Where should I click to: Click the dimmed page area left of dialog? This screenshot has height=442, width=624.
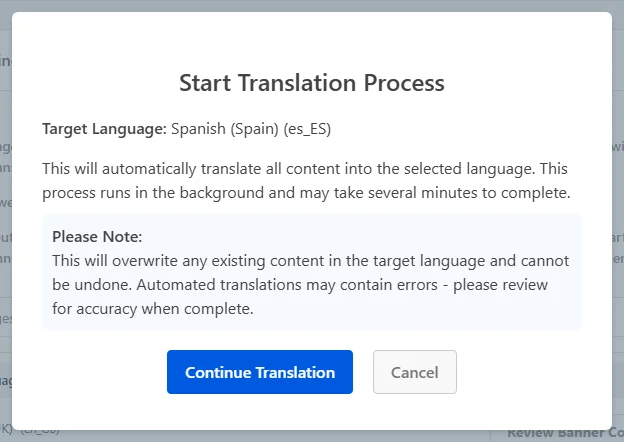6,221
